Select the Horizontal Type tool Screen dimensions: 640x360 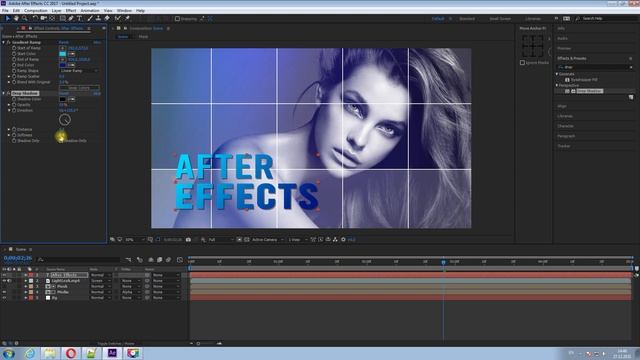coord(80,18)
